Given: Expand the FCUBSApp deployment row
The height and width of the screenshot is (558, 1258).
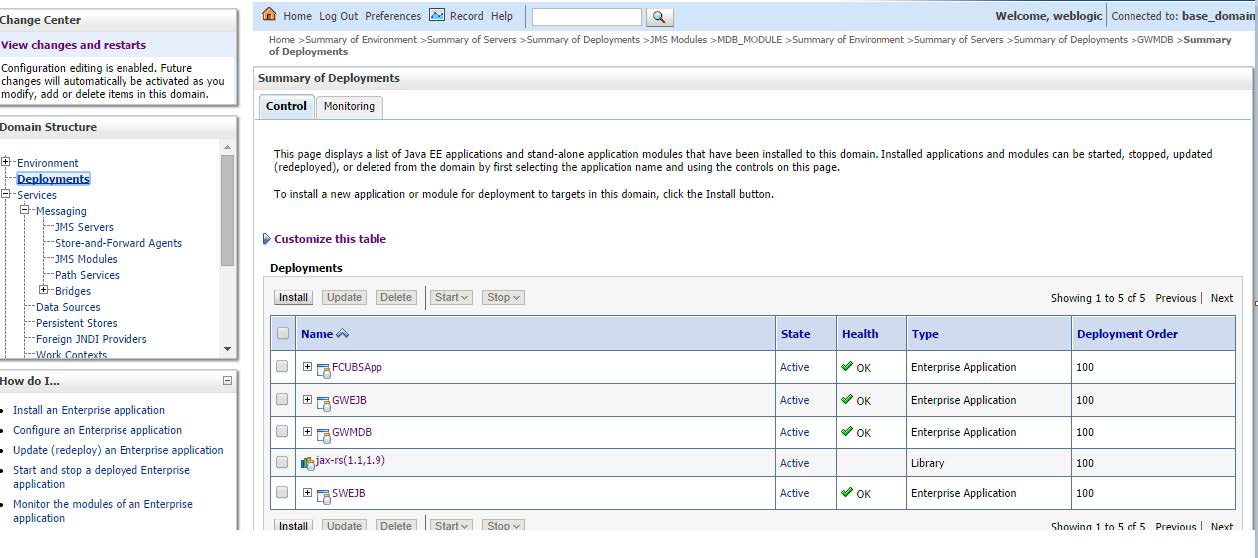Looking at the screenshot, I should [x=307, y=367].
